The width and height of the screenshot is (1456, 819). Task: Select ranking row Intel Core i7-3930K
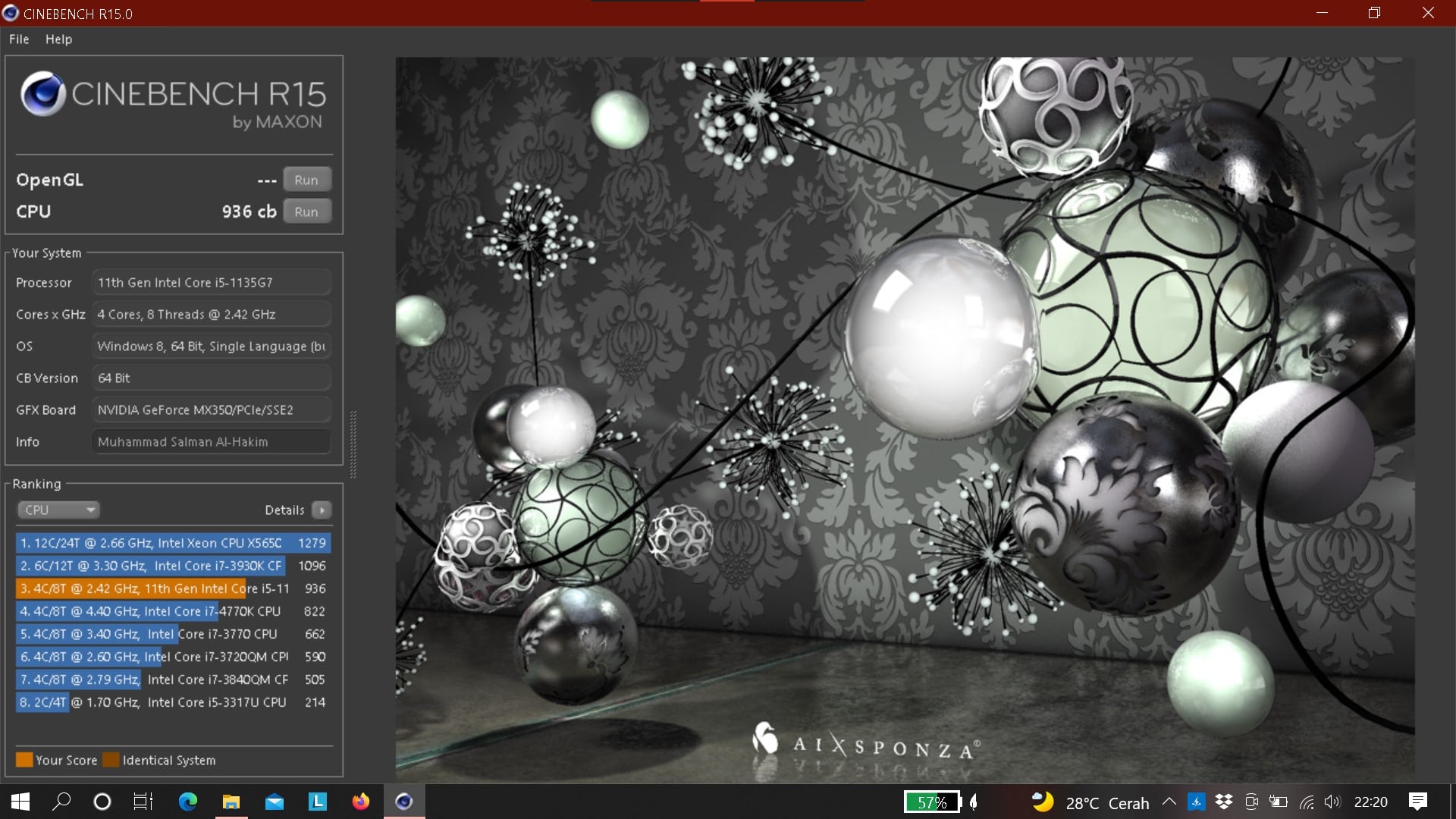point(173,566)
